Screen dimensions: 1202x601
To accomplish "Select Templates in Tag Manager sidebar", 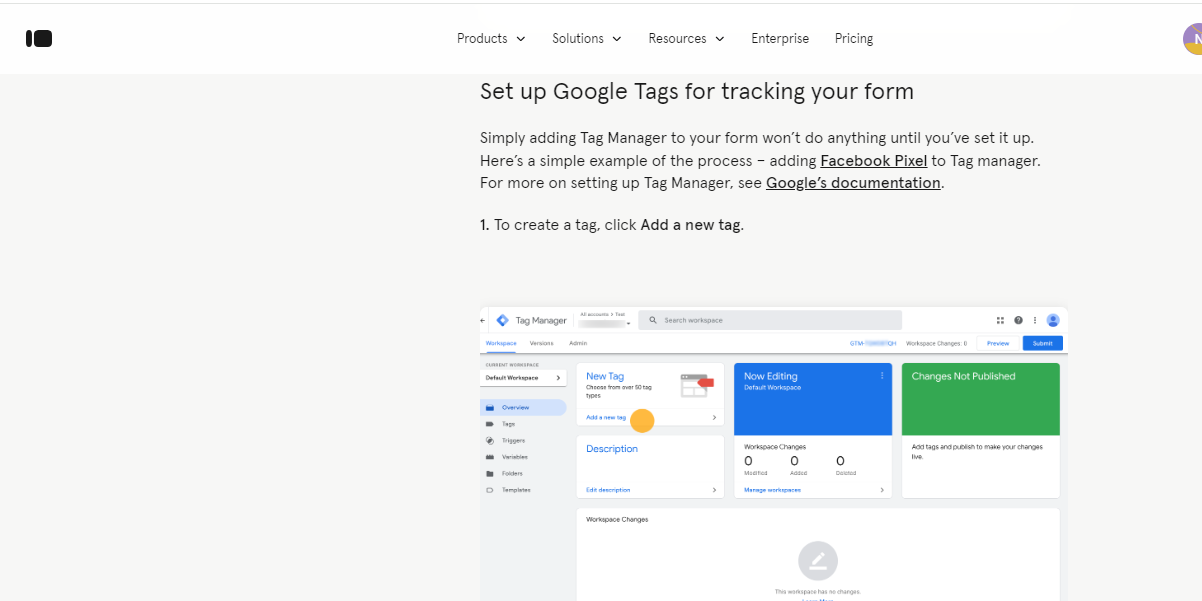I will pos(516,490).
